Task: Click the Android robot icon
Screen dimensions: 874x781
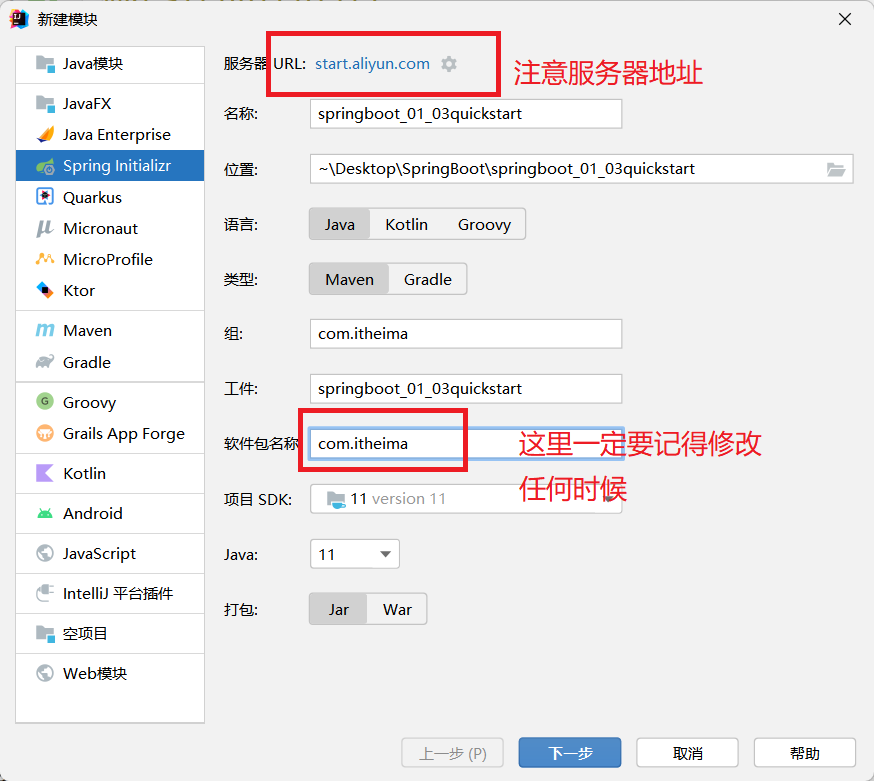Action: [45, 513]
